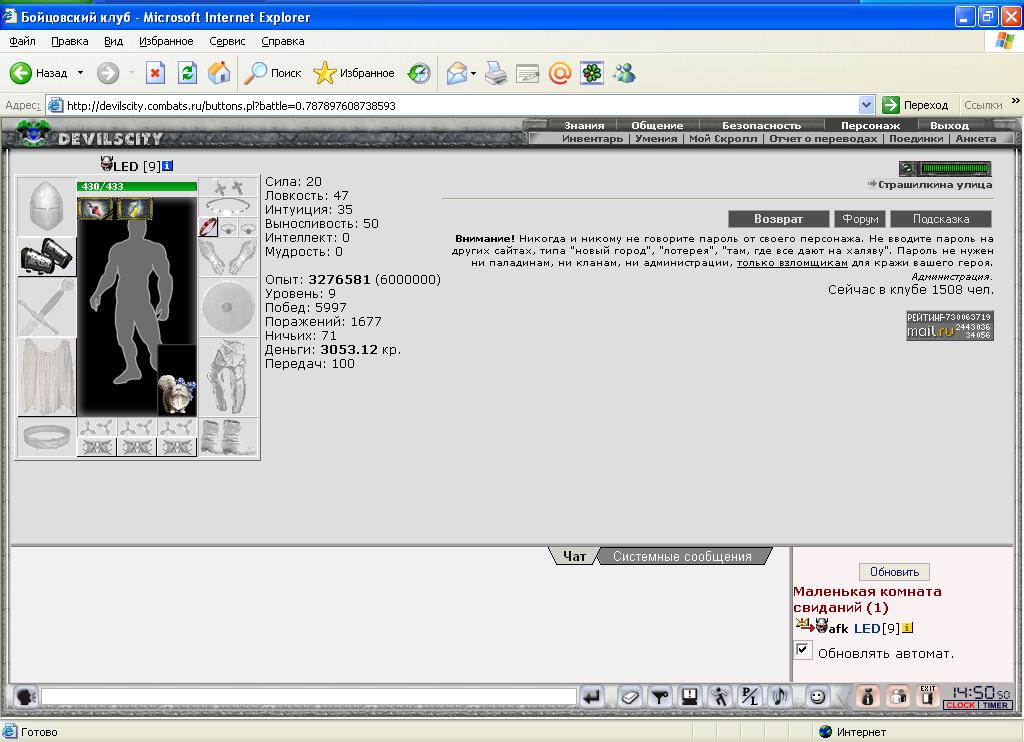The width and height of the screenshot is (1024, 742).
Task: Click the Обновить button
Action: [x=894, y=572]
